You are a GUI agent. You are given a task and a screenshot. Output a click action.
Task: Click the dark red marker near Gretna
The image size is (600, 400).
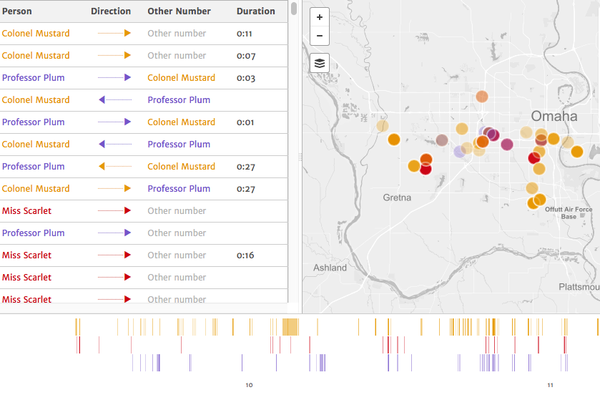pyautogui.click(x=425, y=169)
